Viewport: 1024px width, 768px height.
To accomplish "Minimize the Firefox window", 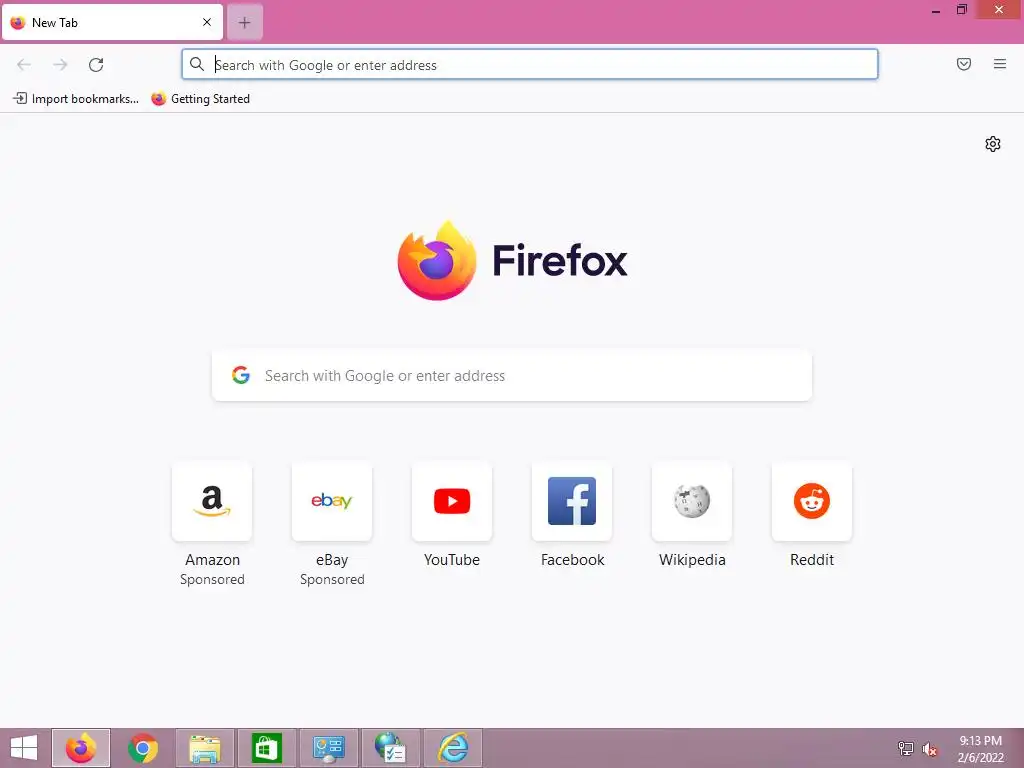I will click(x=936, y=10).
